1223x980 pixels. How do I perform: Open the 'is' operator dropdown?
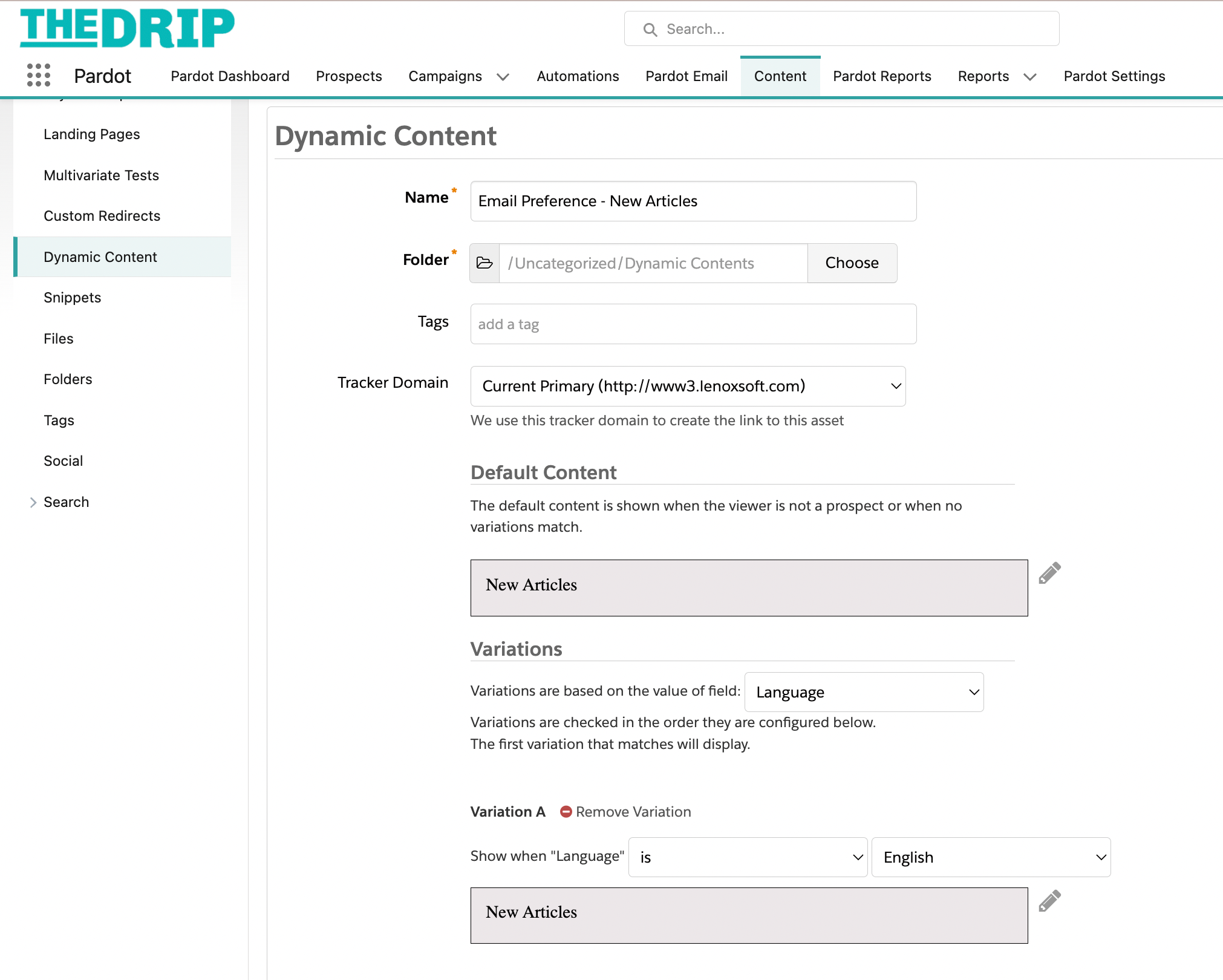coord(748,857)
